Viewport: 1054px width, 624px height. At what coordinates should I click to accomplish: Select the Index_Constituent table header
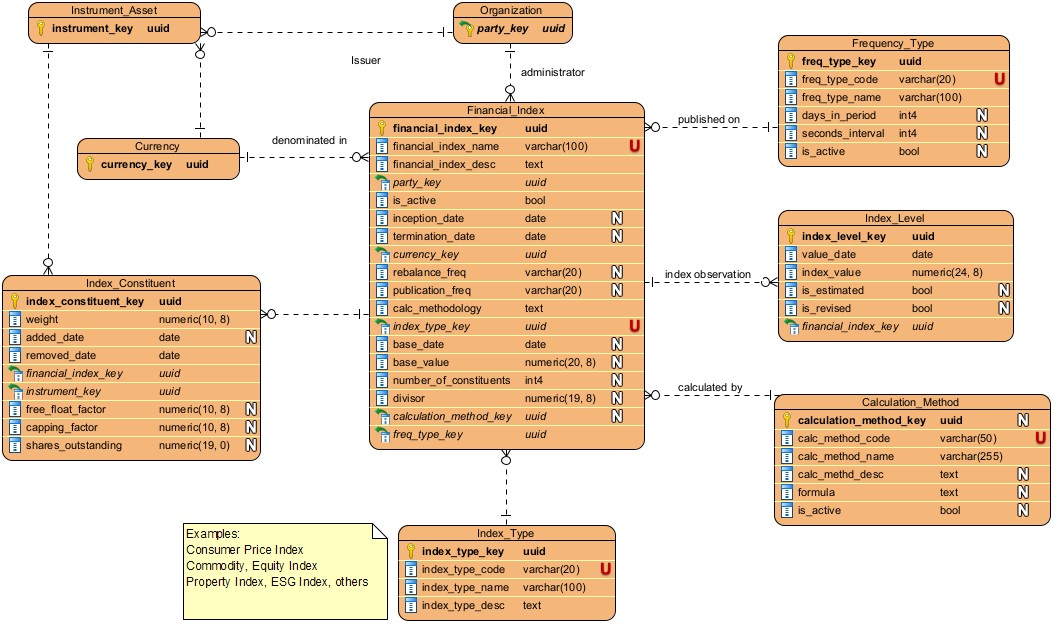click(131, 283)
